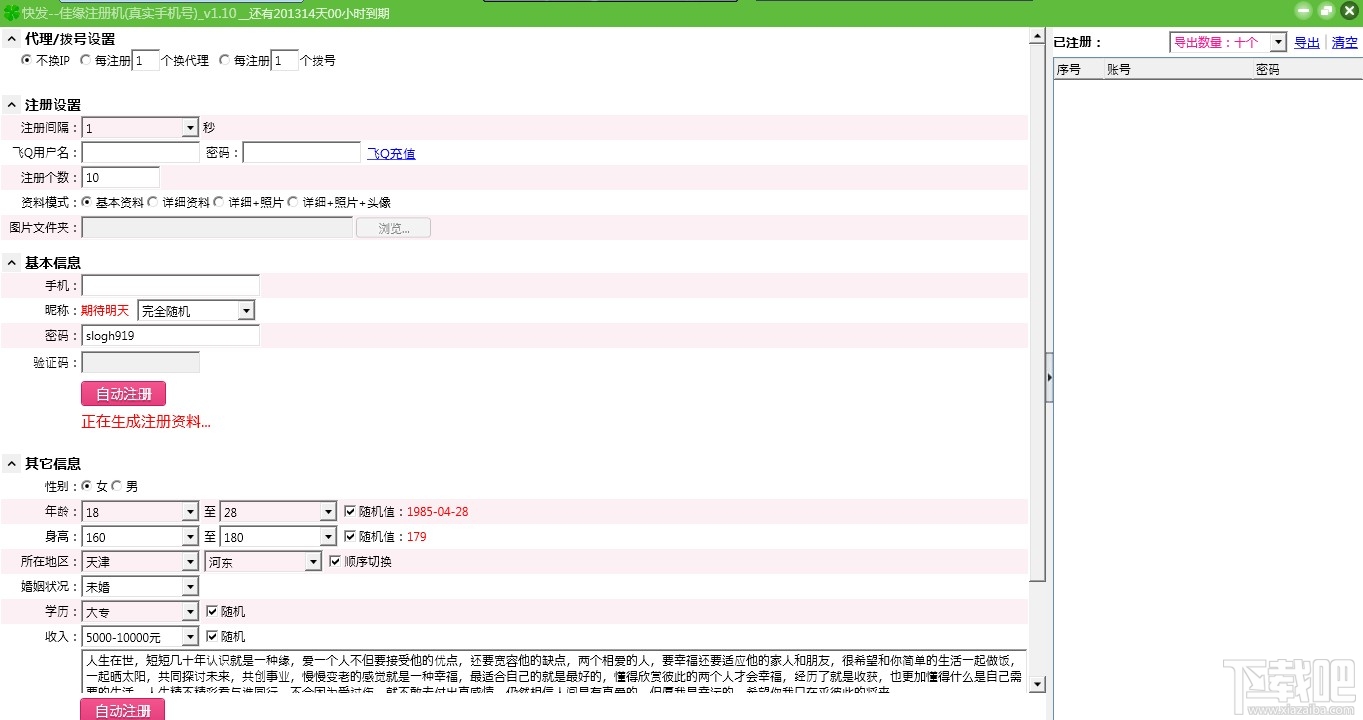This screenshot has height=720, width=1363.
Task: Open the minimum age dropdown showing 18
Action: pyautogui.click(x=190, y=512)
